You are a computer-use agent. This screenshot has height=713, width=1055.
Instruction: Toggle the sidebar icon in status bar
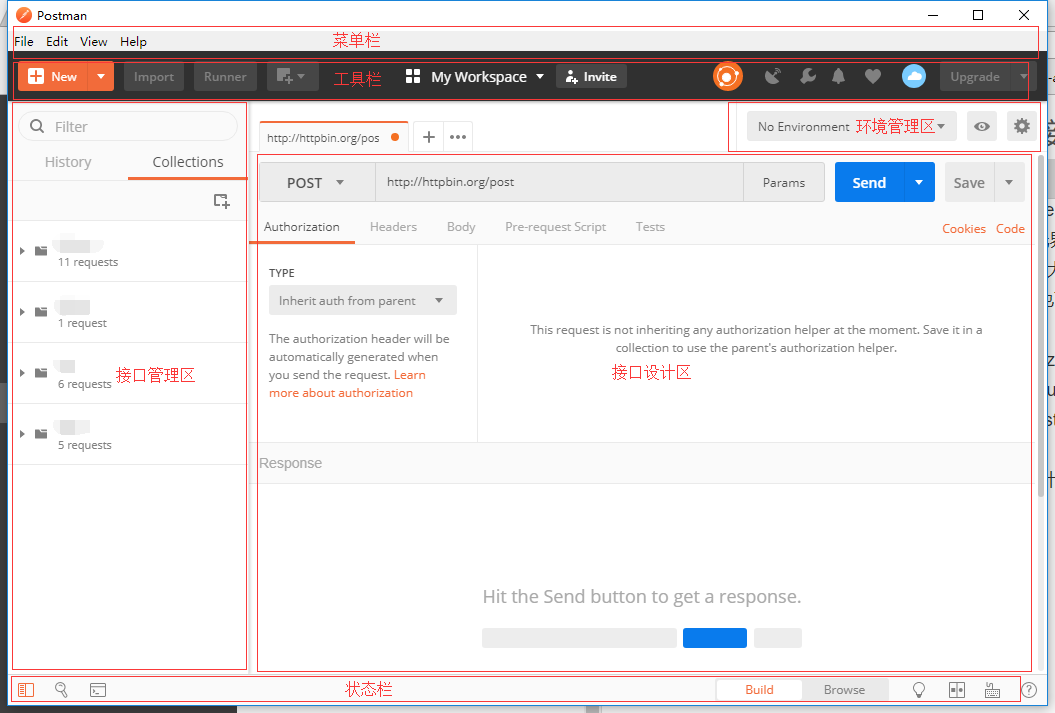pyautogui.click(x=26, y=689)
